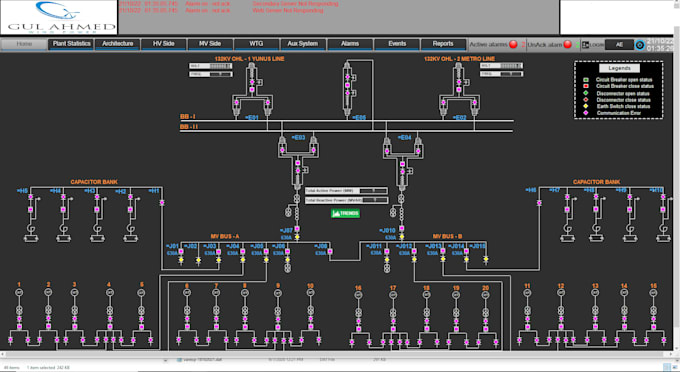Click the MV BUS - B label
The height and width of the screenshot is (372, 680).
point(448,236)
